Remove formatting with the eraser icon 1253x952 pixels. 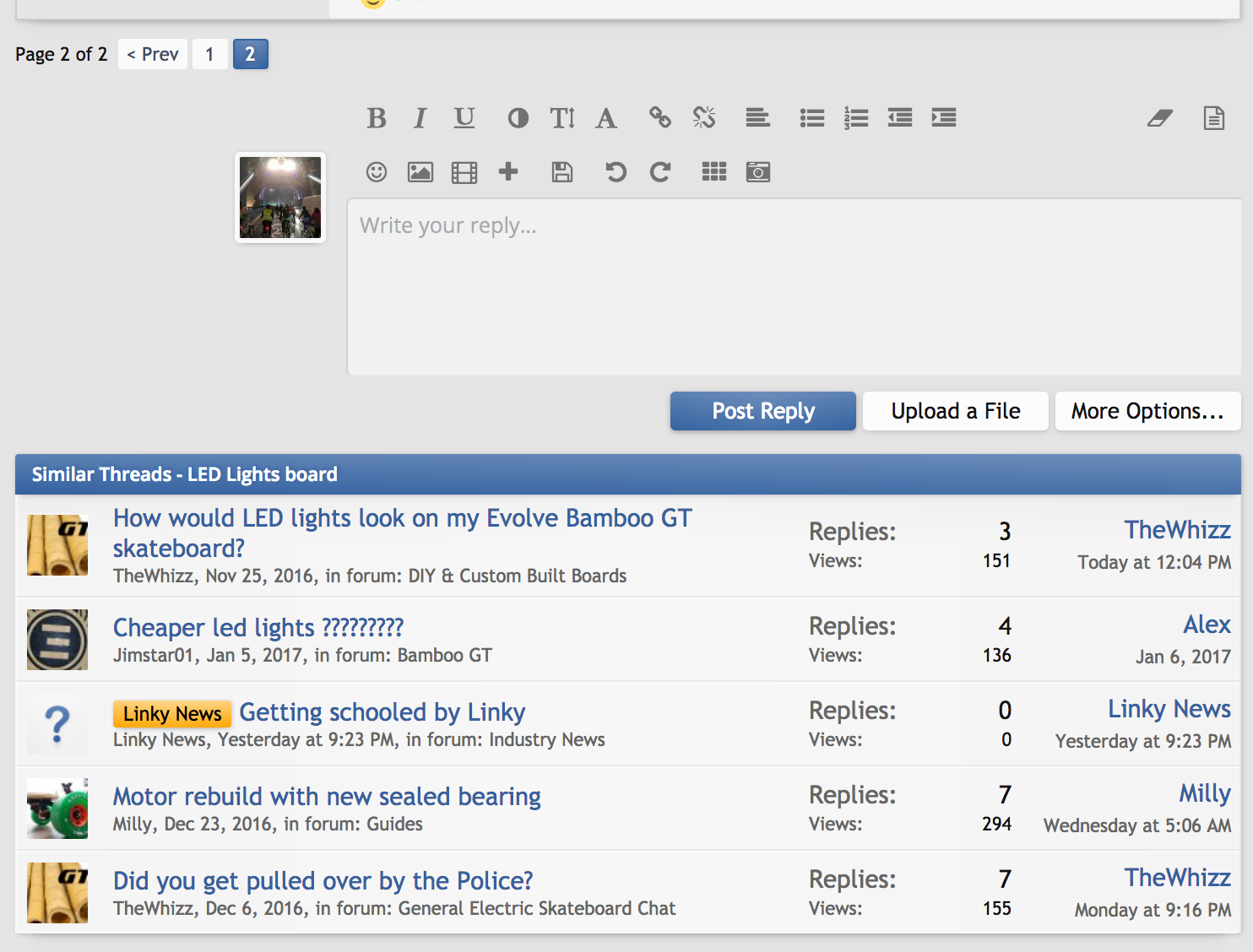1160,118
